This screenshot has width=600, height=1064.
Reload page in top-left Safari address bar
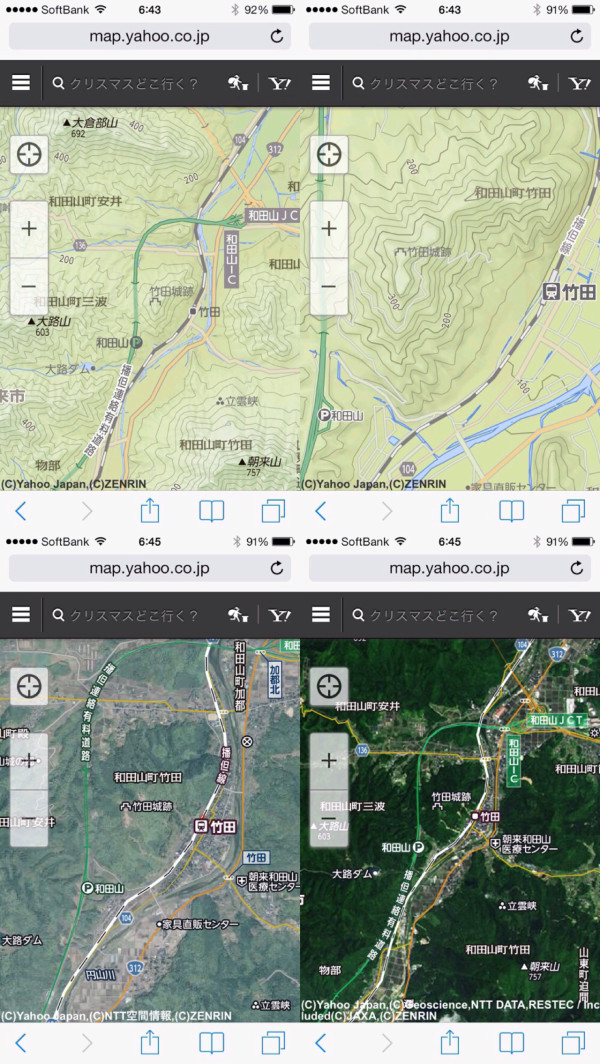[276, 37]
